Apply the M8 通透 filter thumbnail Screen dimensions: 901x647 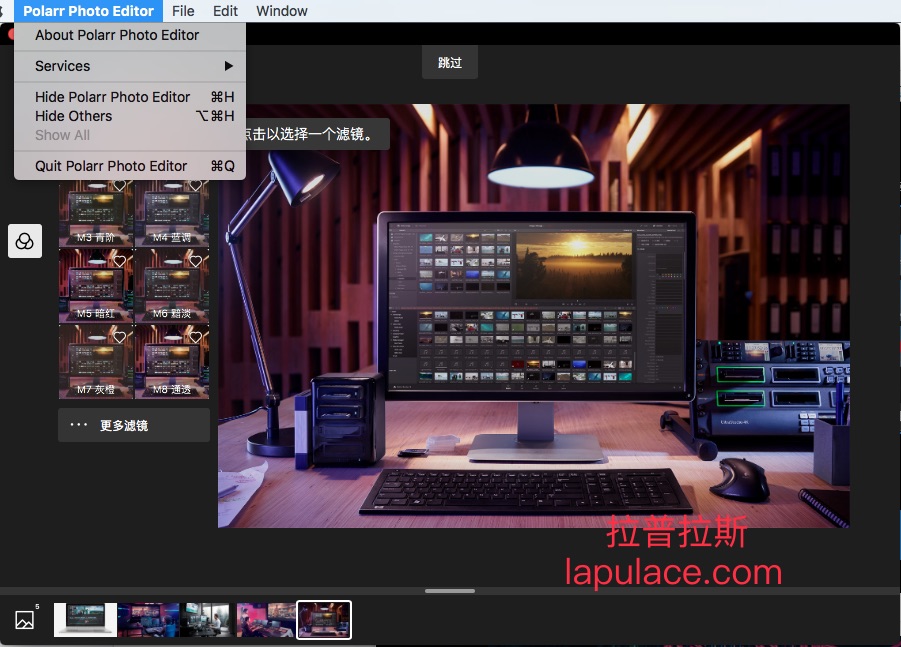pyautogui.click(x=172, y=361)
